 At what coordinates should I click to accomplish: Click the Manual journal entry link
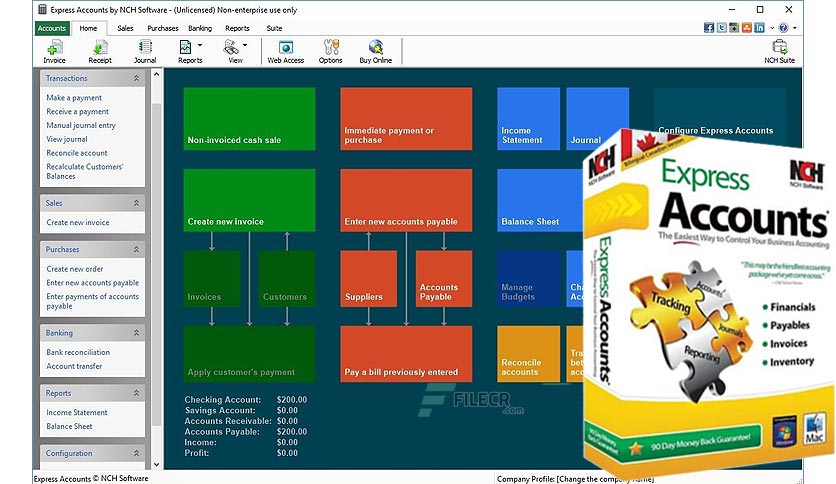81,125
